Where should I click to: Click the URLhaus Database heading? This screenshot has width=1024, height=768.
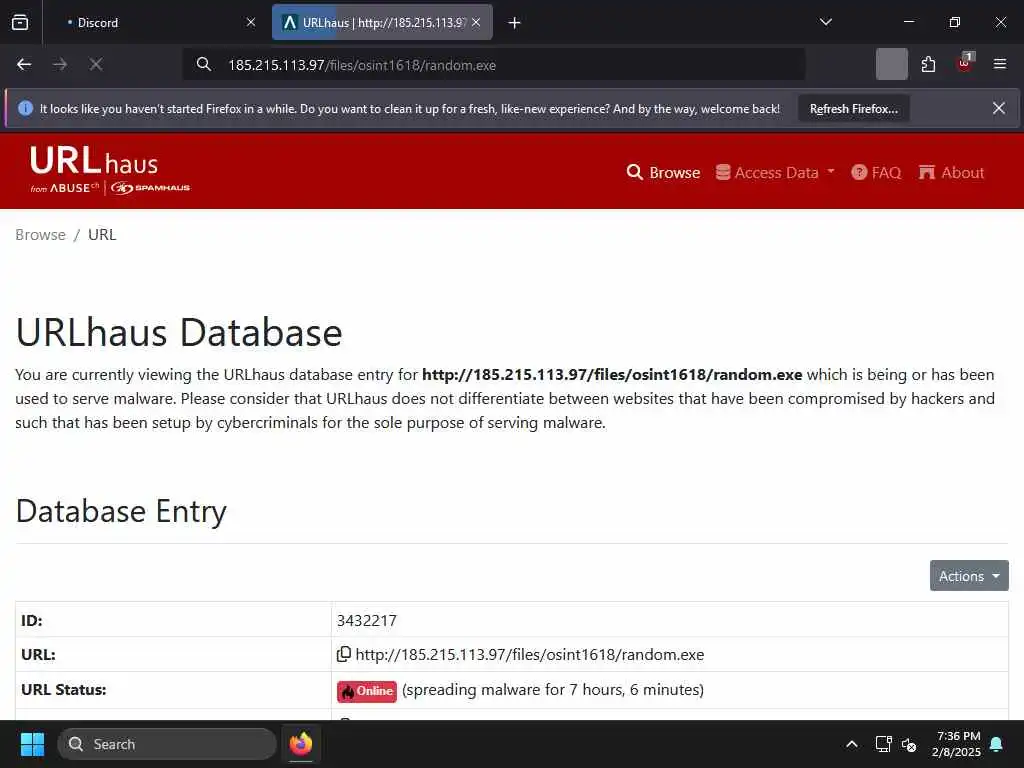(x=179, y=332)
